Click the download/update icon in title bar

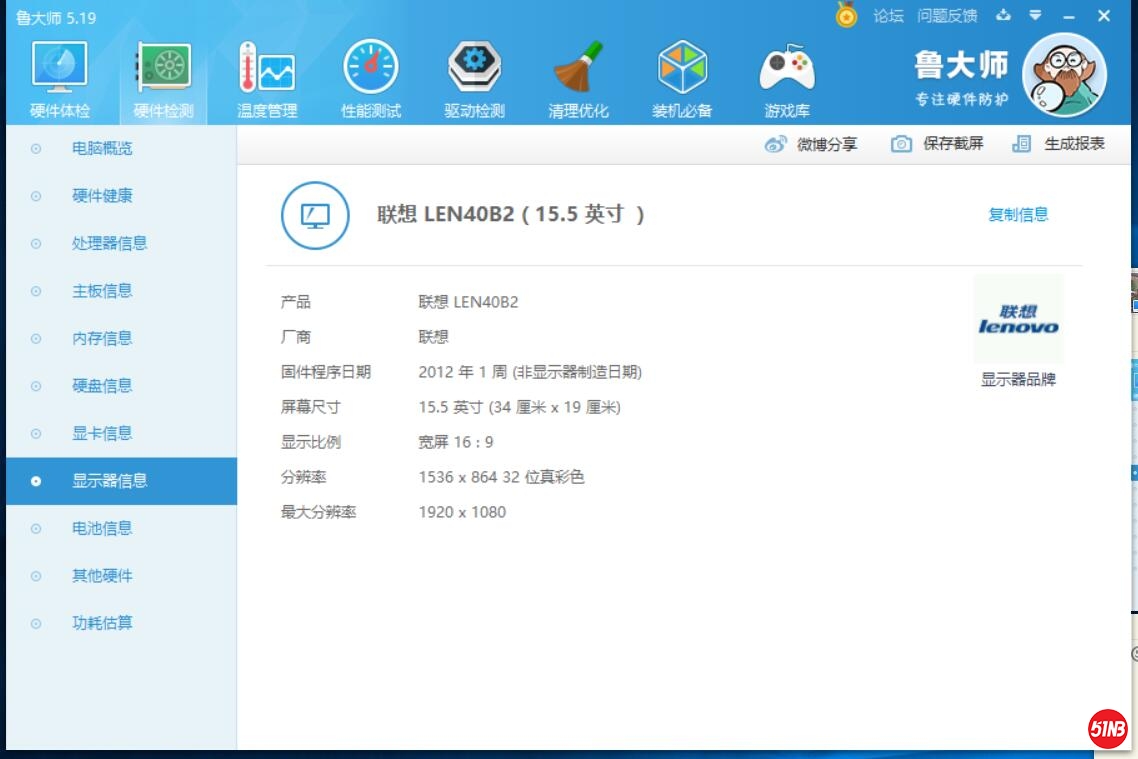point(1003,16)
